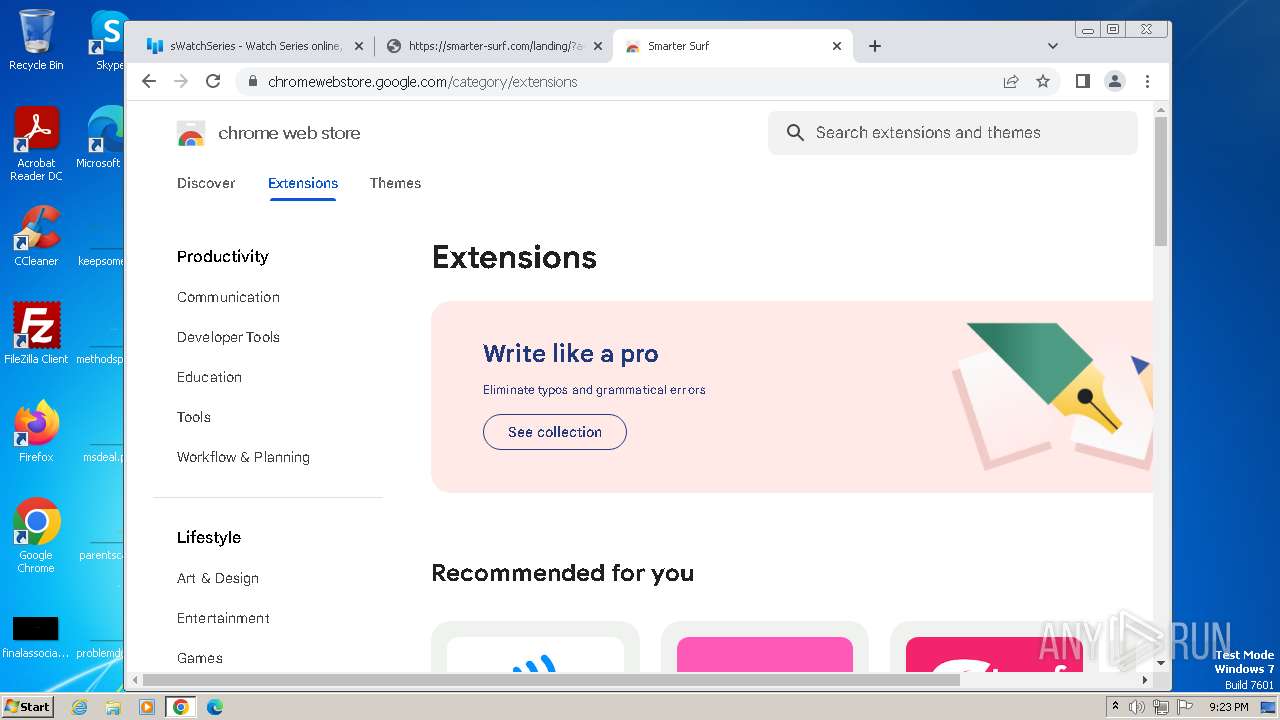Click the taskbar clock showing 9:23 PM
Screen dimensions: 1280x720
coord(1228,707)
